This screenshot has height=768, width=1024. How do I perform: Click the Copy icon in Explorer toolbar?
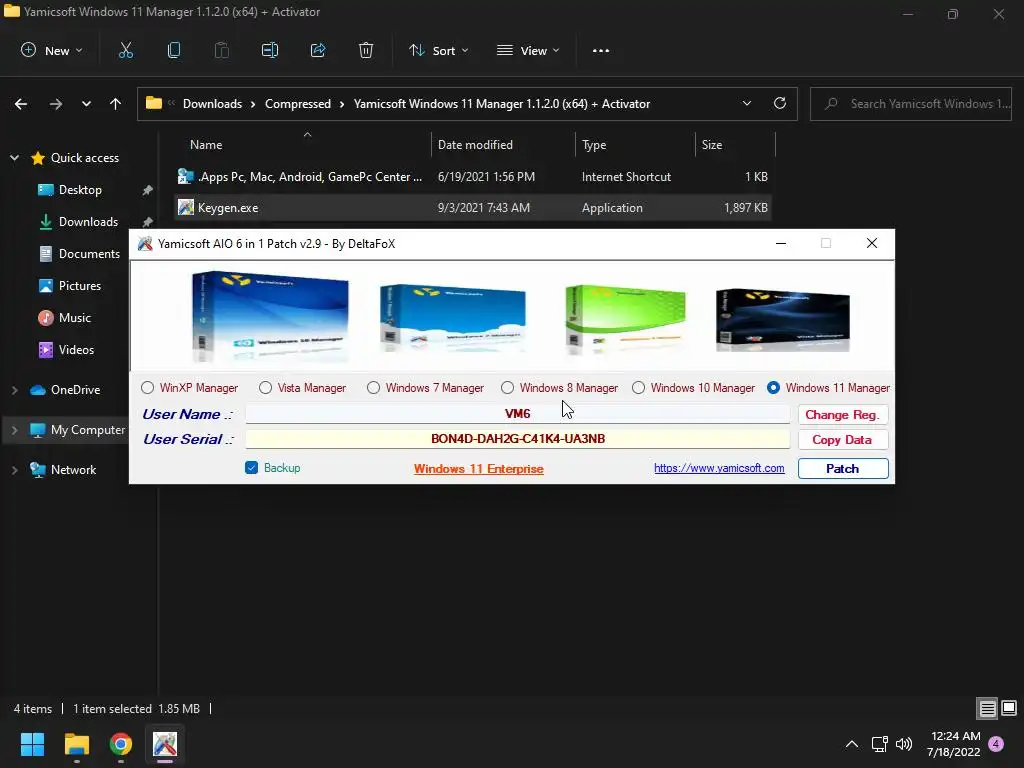(x=174, y=50)
